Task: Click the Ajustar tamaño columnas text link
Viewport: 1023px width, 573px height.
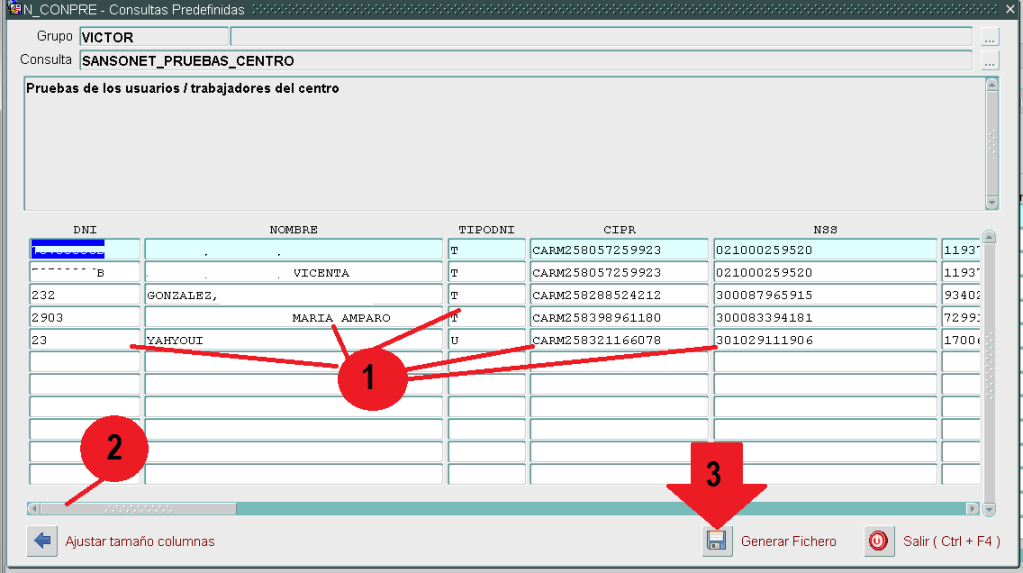Action: [140, 541]
